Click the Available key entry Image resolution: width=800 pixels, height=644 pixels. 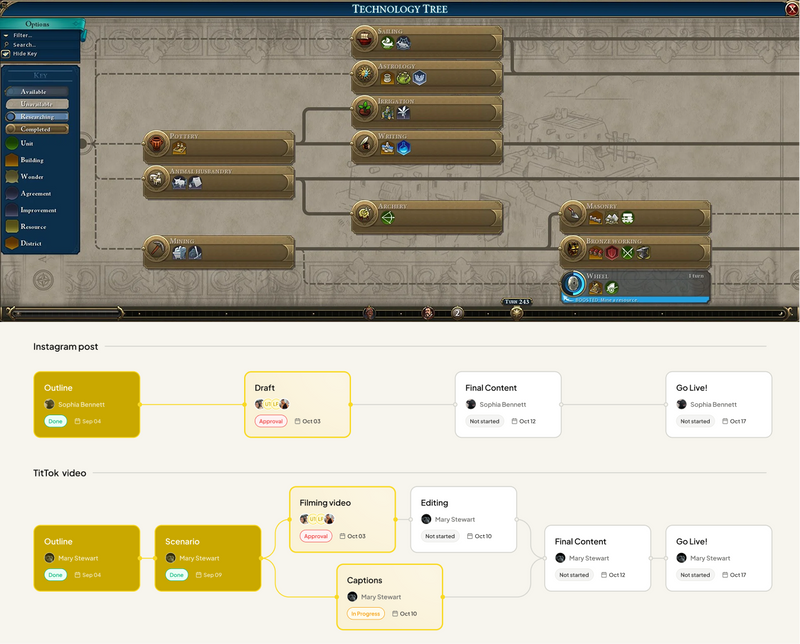point(37,92)
